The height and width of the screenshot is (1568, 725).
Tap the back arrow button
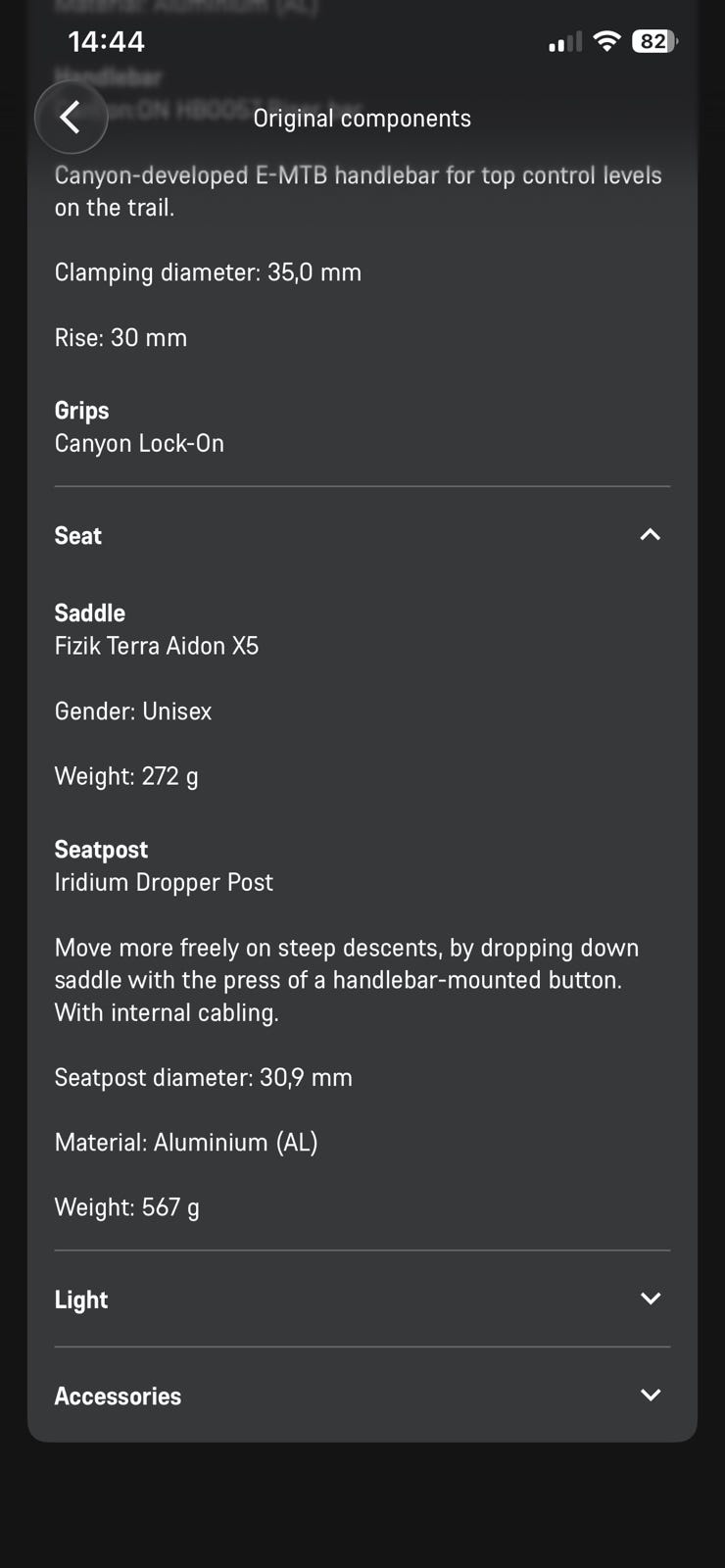(71, 118)
